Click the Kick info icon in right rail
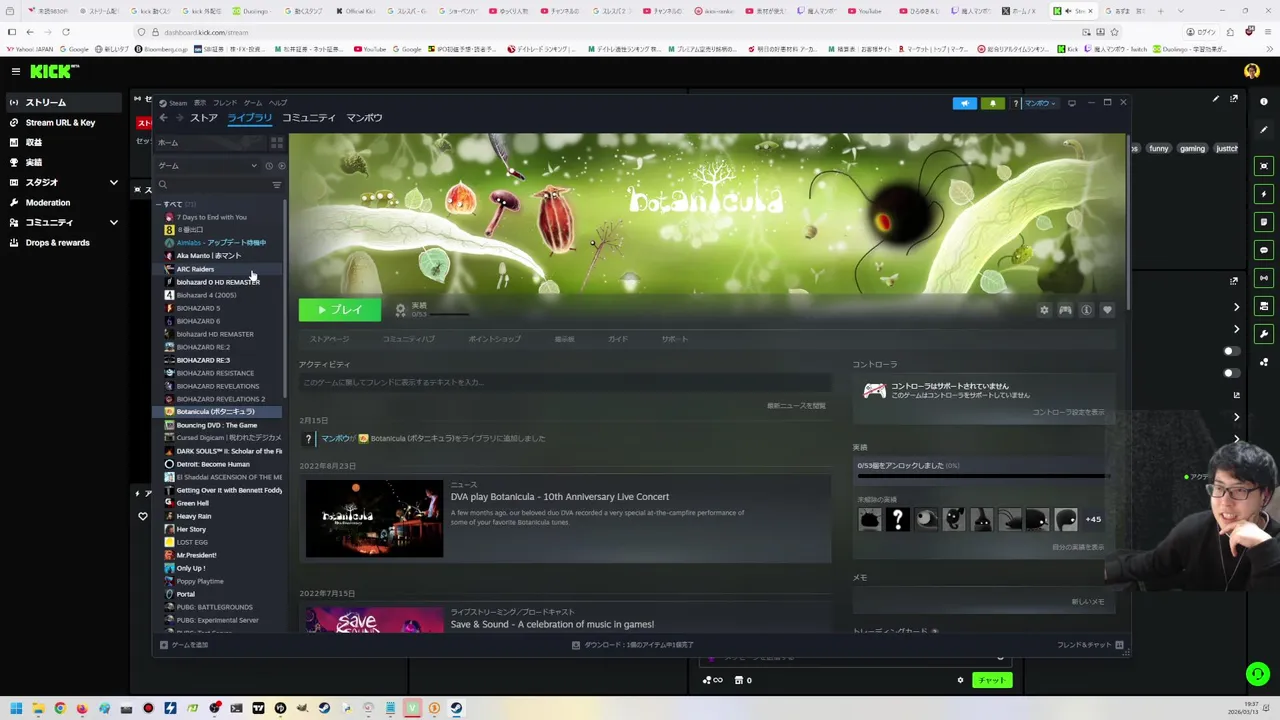 (x=1264, y=101)
